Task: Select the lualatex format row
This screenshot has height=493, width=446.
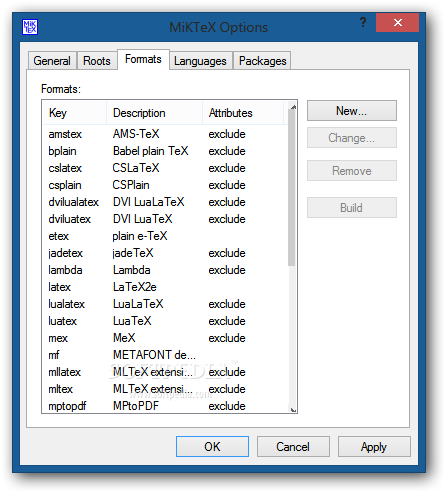Action: pos(165,304)
